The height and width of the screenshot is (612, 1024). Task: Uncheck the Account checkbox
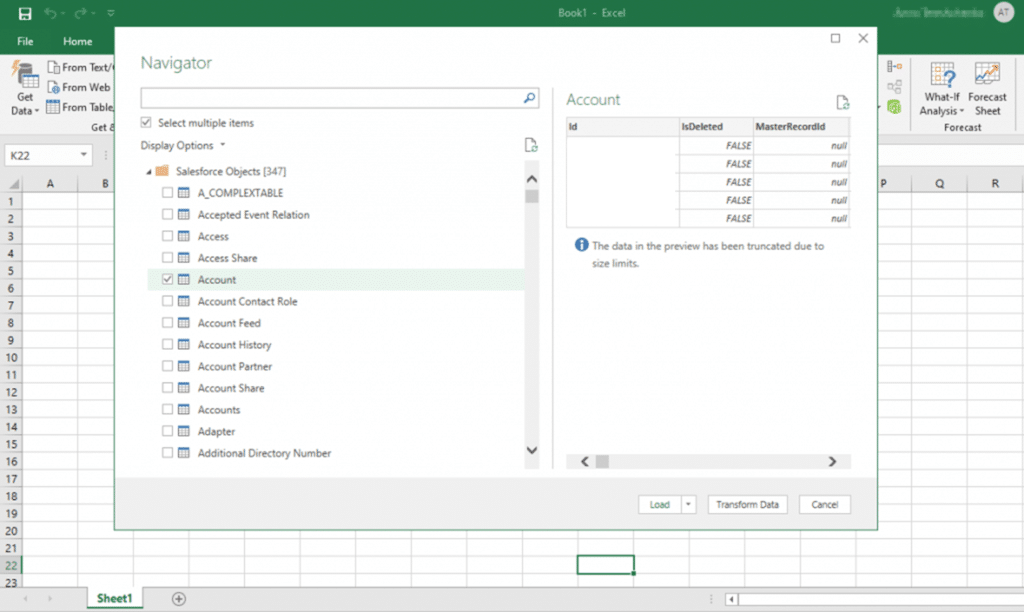167,279
